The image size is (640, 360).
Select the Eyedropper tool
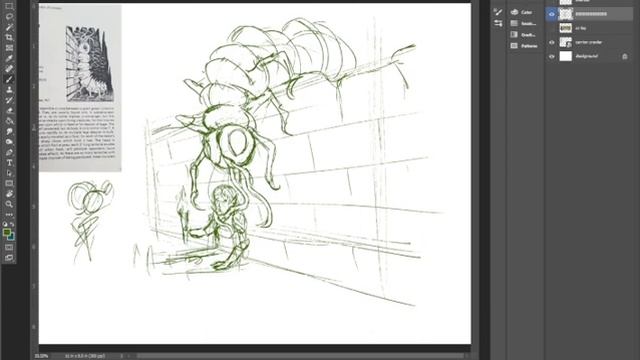pyautogui.click(x=9, y=58)
